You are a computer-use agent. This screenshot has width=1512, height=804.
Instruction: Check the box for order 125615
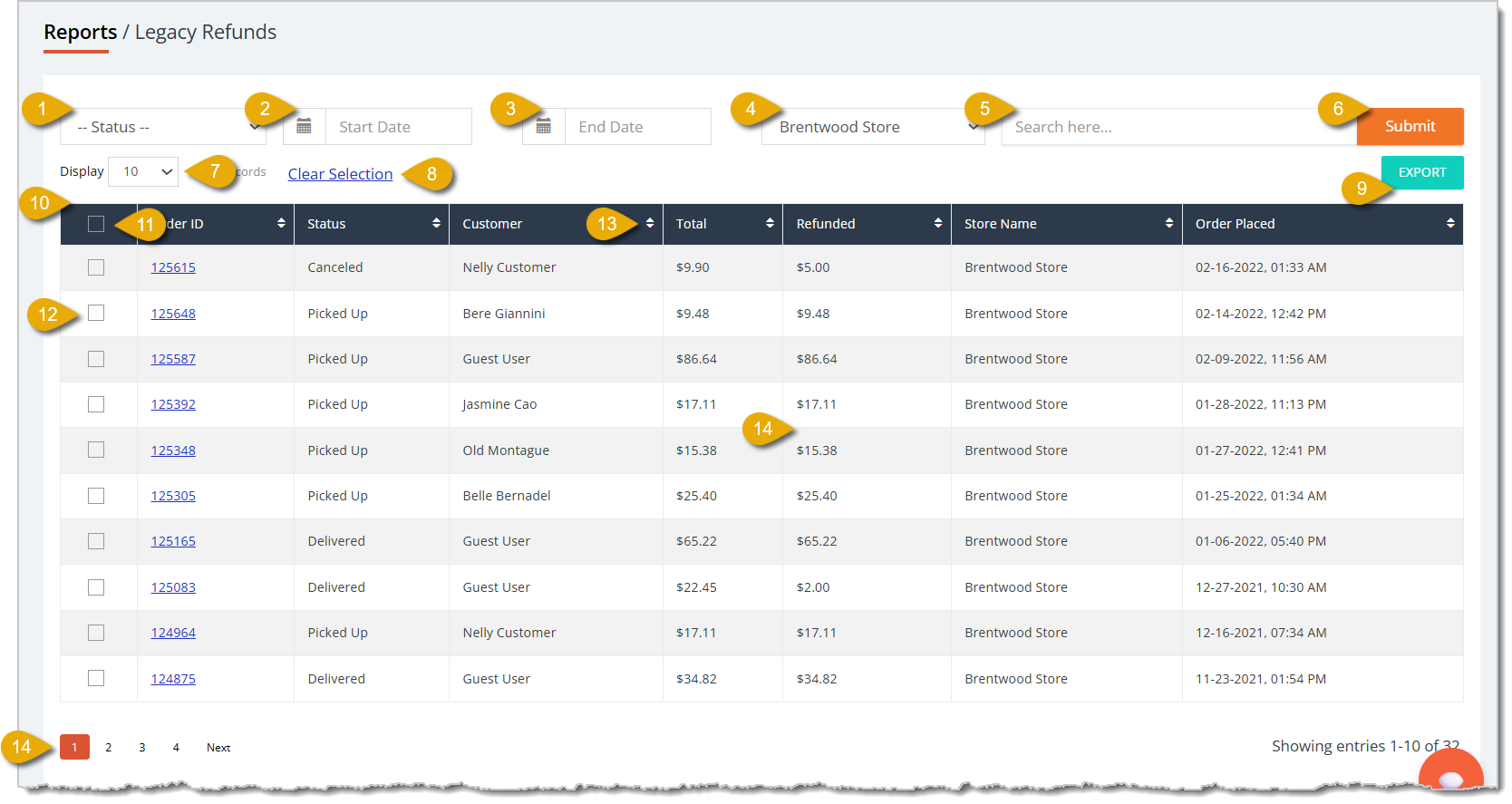point(96,267)
